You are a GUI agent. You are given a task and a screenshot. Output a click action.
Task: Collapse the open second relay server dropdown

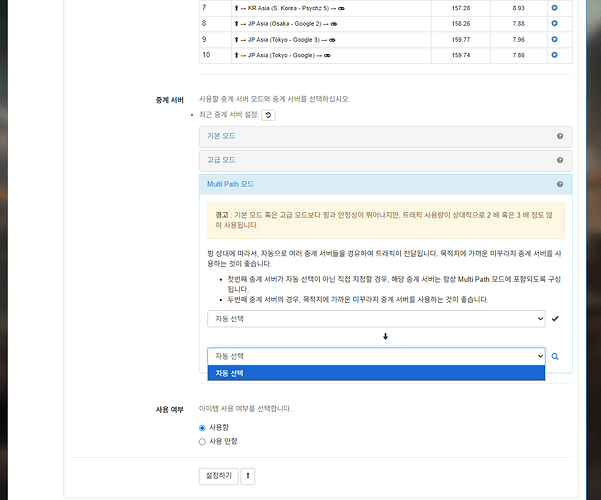(x=376, y=357)
